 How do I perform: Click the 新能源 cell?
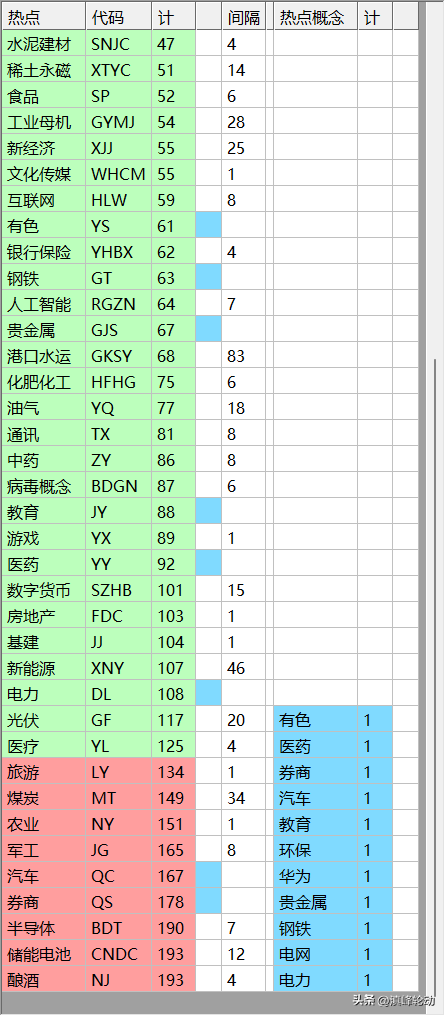(x=45, y=668)
